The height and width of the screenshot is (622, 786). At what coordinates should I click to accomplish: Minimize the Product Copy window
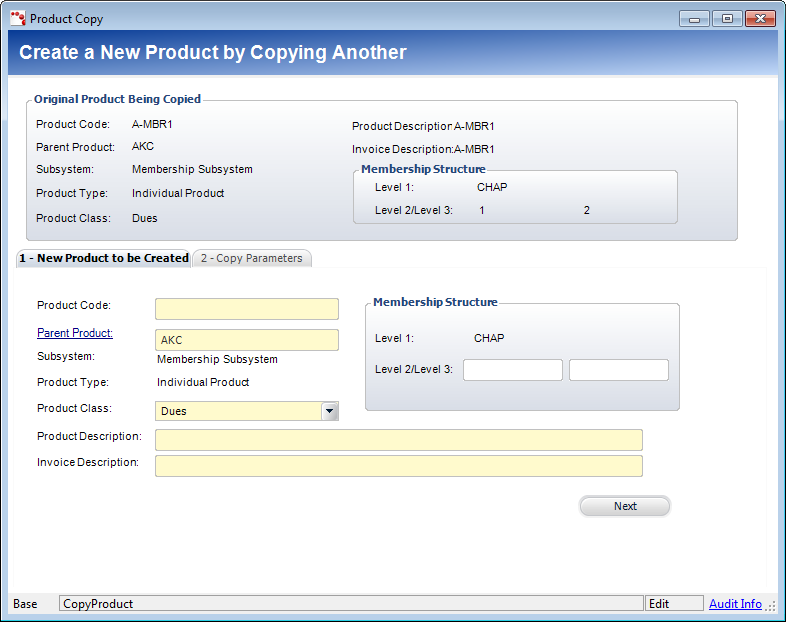tap(694, 18)
